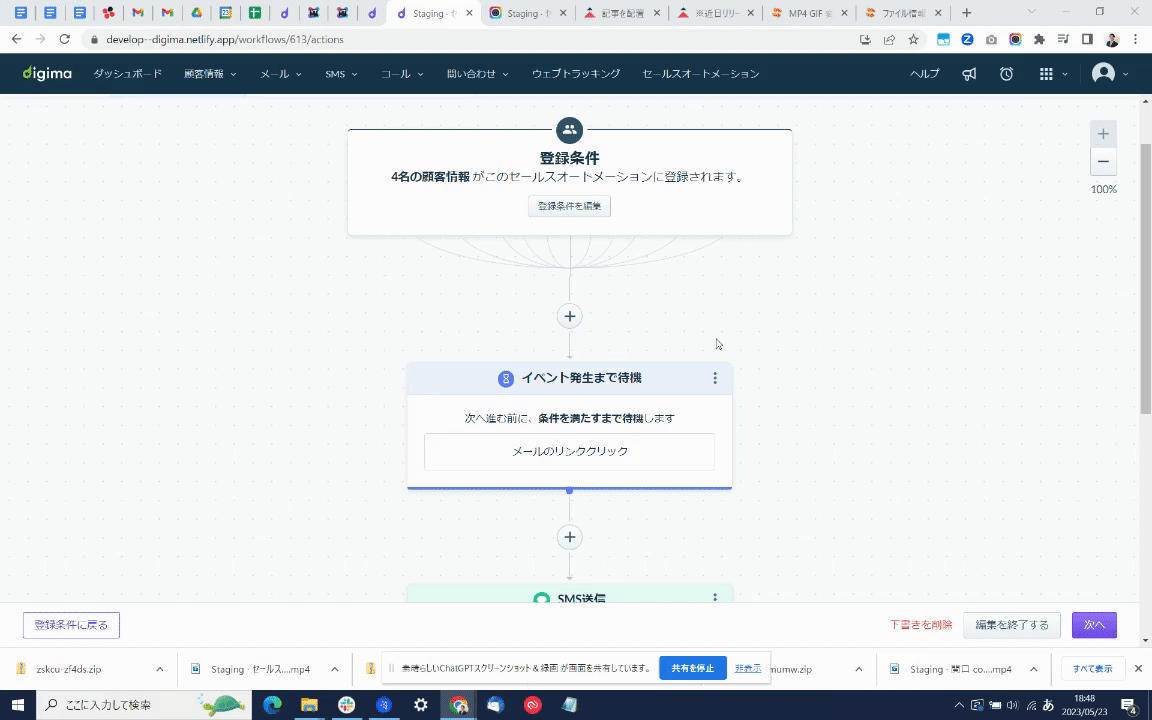The image size is (1152, 720).
Task: Reload the page in the browser
Action: coord(65,40)
